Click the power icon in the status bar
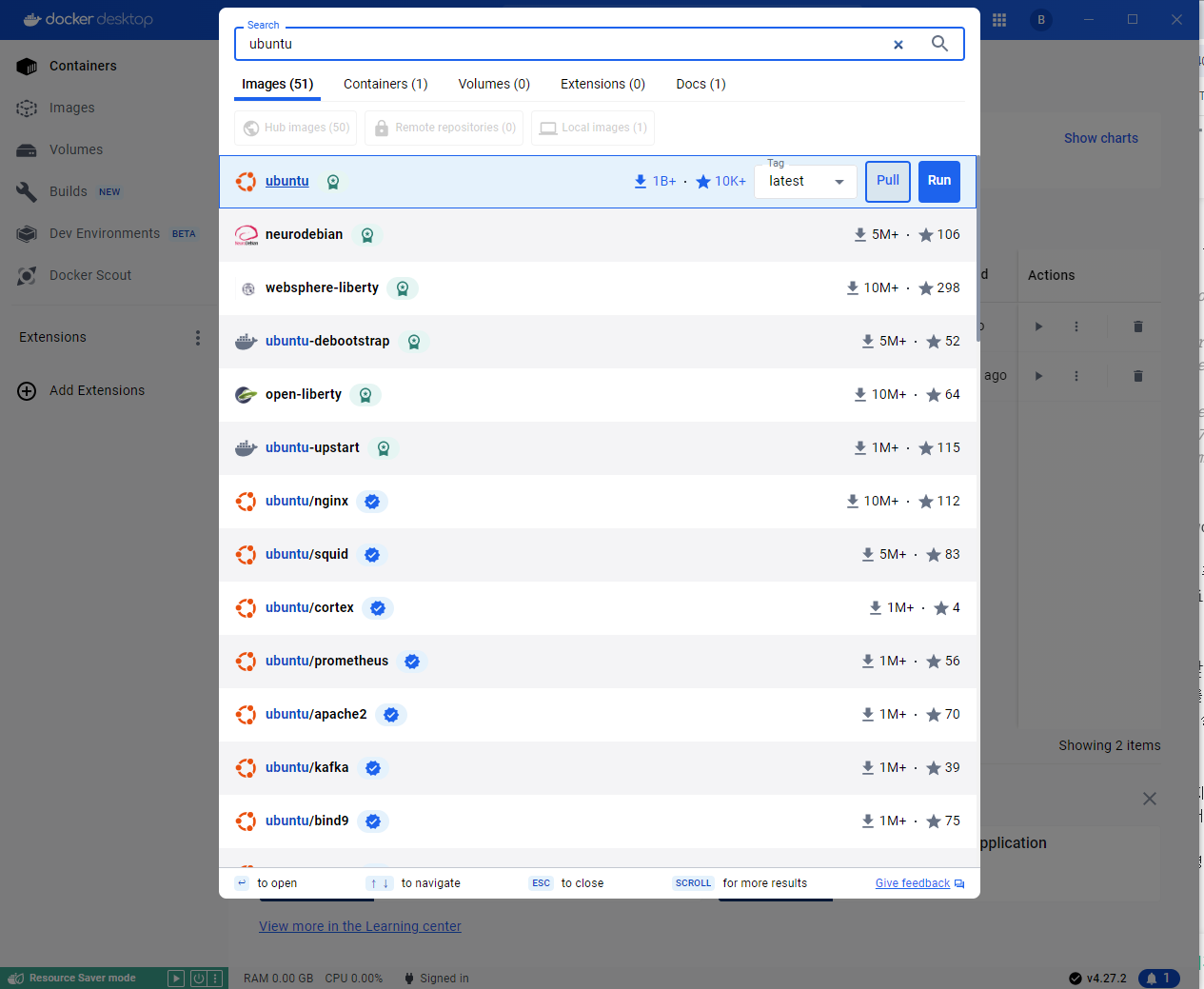 (x=199, y=979)
